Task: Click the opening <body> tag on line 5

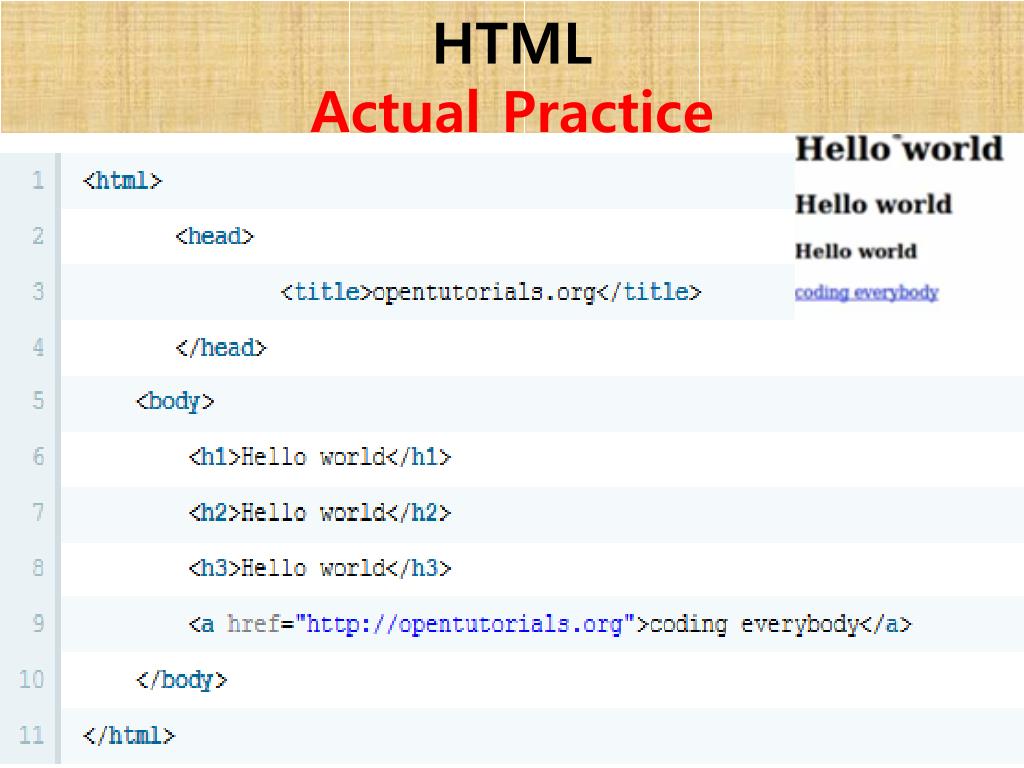Action: coord(174,401)
